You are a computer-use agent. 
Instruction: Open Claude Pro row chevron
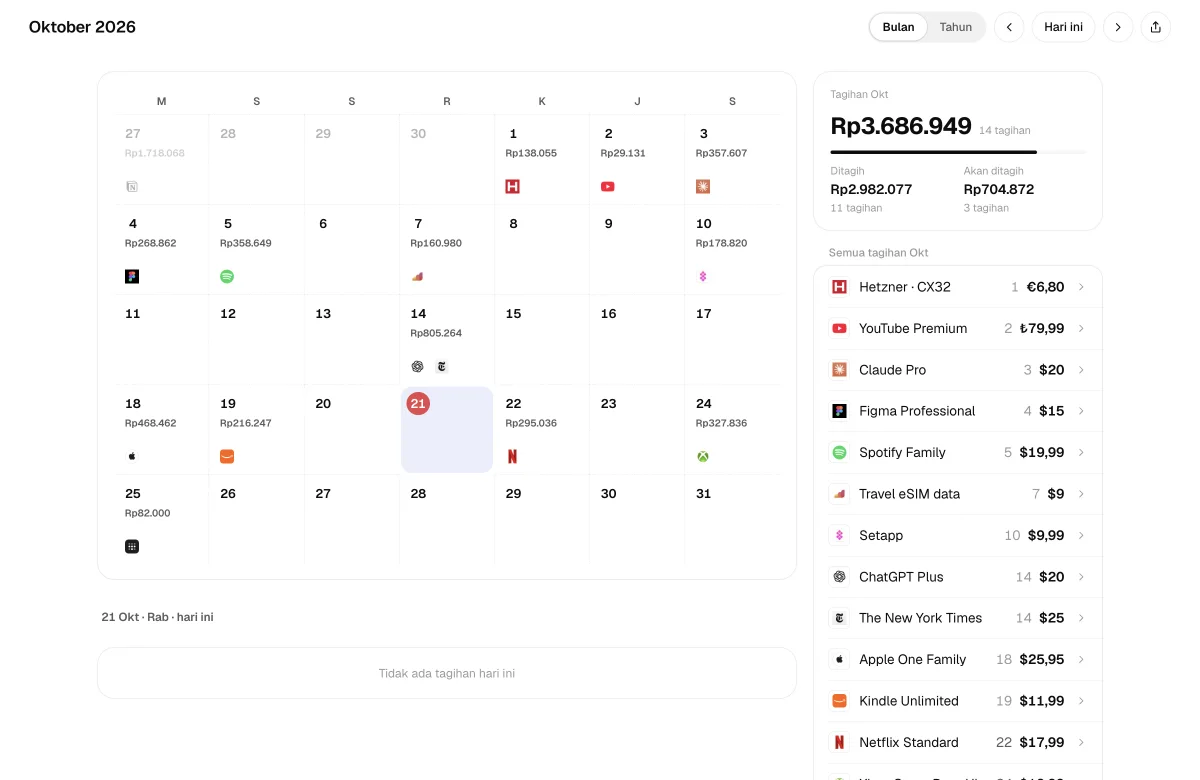(1081, 370)
